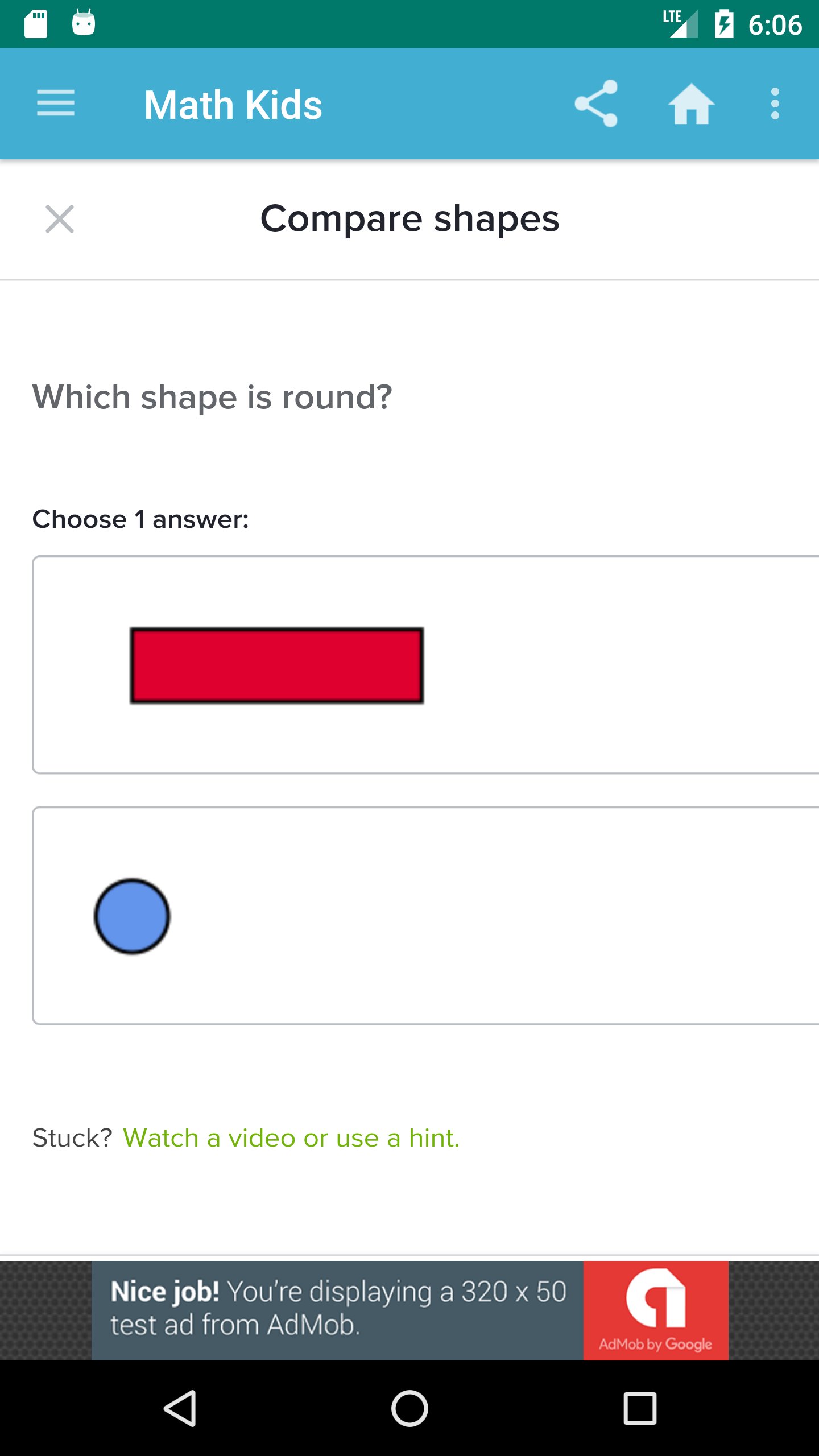Tap the SD card status icon
This screenshot has height=1456, width=819.
pos(36,24)
